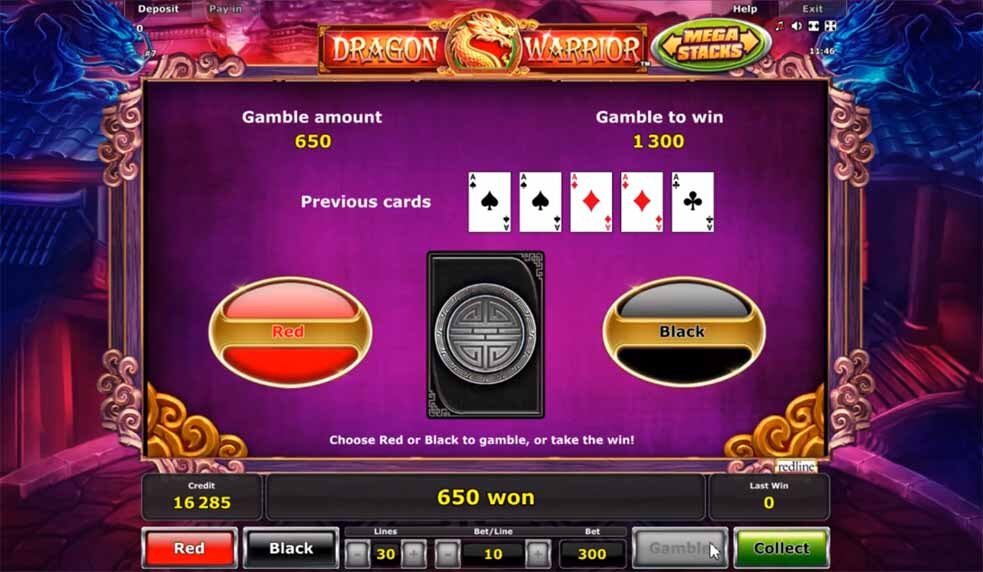This screenshot has height=572, width=983.
Task: Toggle fullscreen with the four-arrows icon
Action: (x=831, y=26)
